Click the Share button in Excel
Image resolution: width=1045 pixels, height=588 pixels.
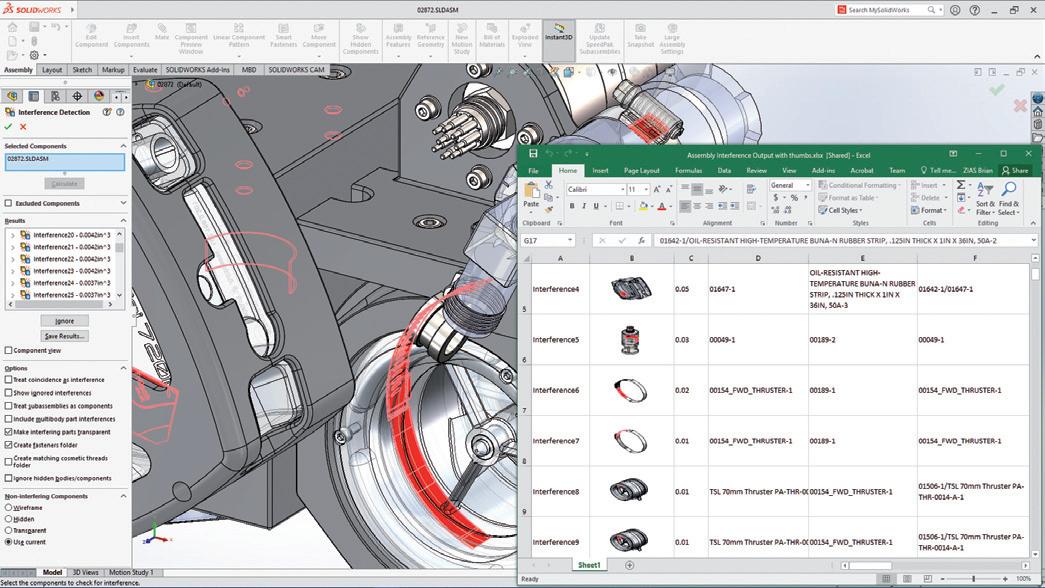(x=1015, y=171)
